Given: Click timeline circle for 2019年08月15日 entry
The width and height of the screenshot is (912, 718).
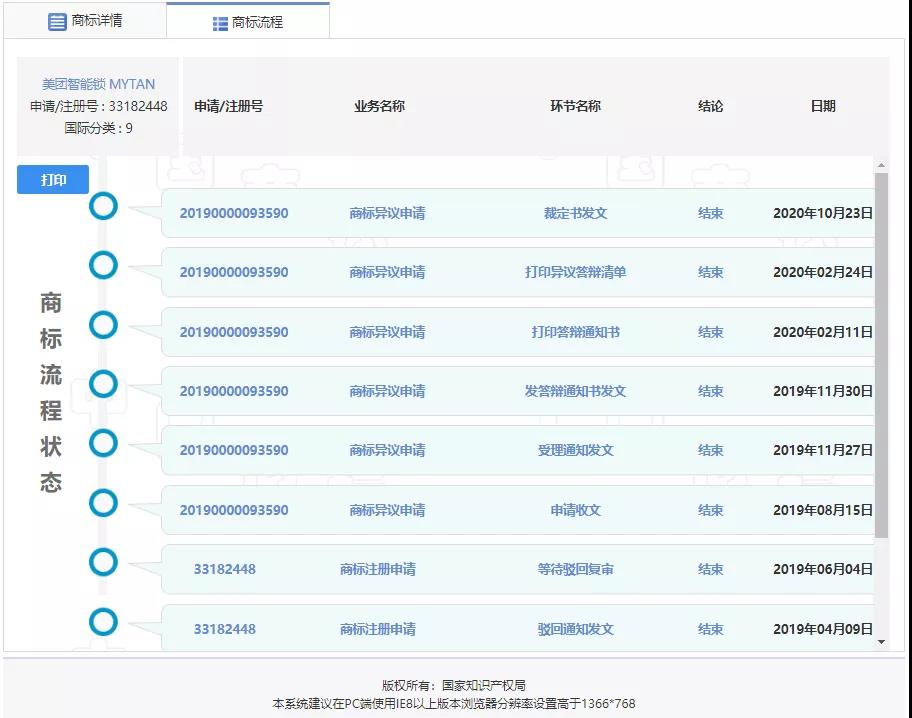Looking at the screenshot, I should point(103,503).
